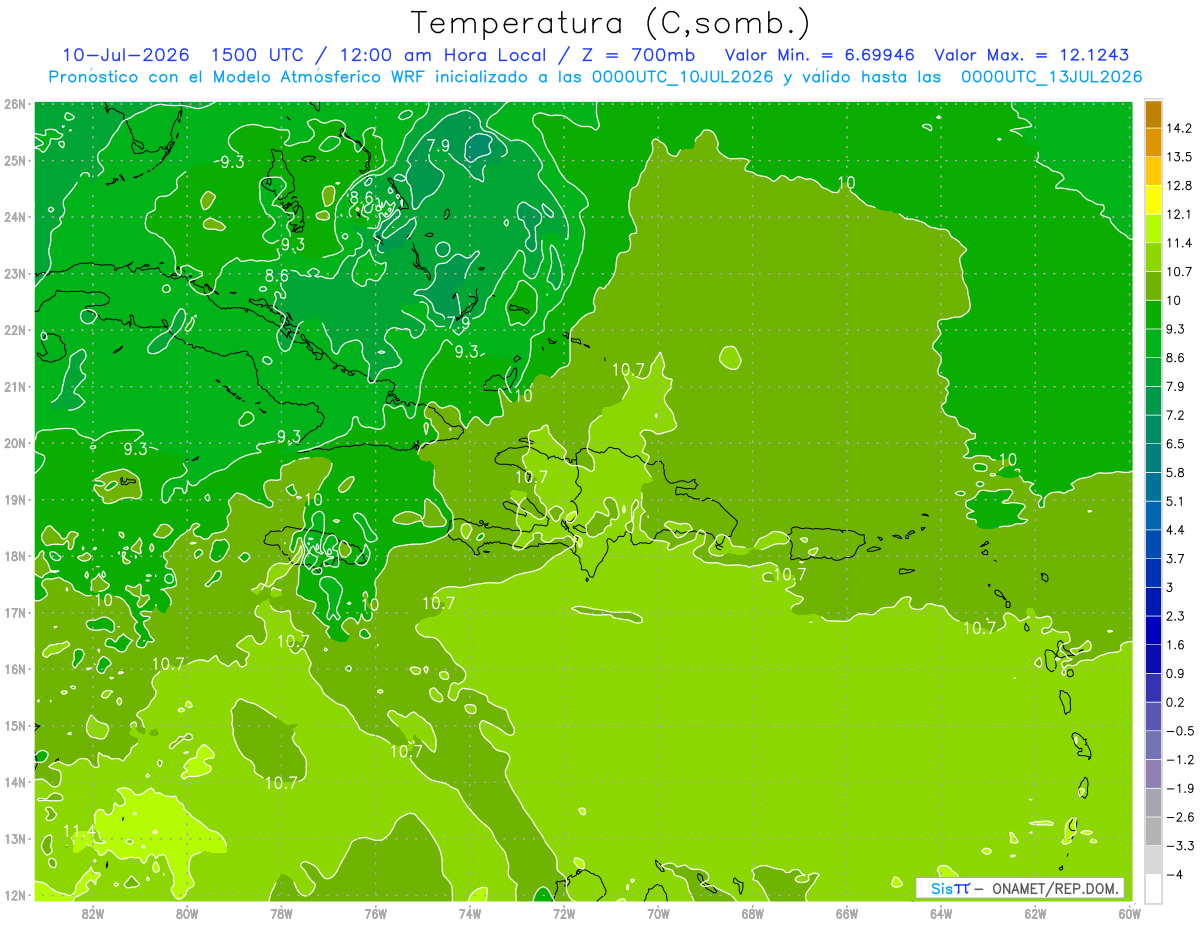
Task: Pick the teal swatch between 5.8 and 6.5
Action: click(x=1153, y=458)
